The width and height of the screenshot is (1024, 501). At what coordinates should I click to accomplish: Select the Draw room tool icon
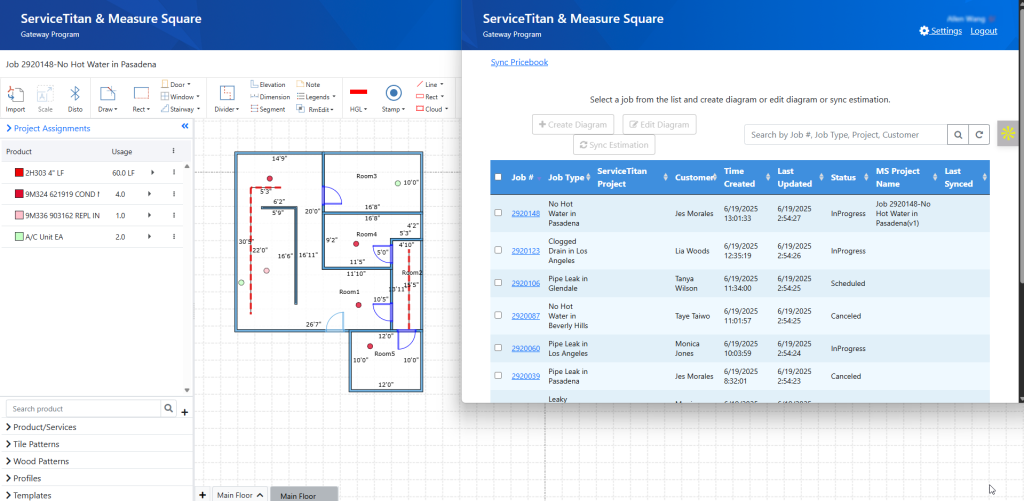(x=108, y=94)
